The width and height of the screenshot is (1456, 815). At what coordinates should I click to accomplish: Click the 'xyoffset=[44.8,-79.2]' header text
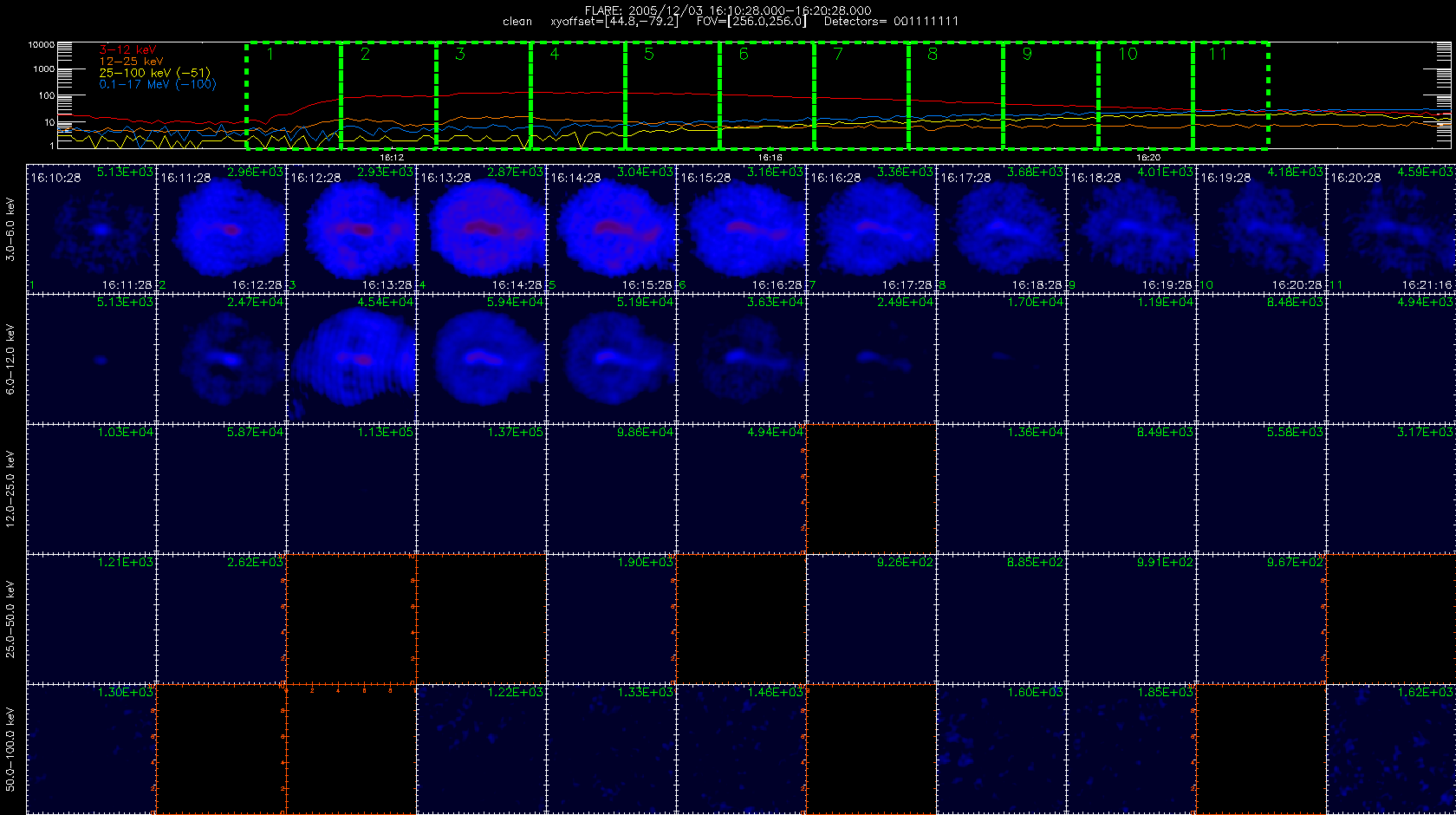click(x=614, y=21)
